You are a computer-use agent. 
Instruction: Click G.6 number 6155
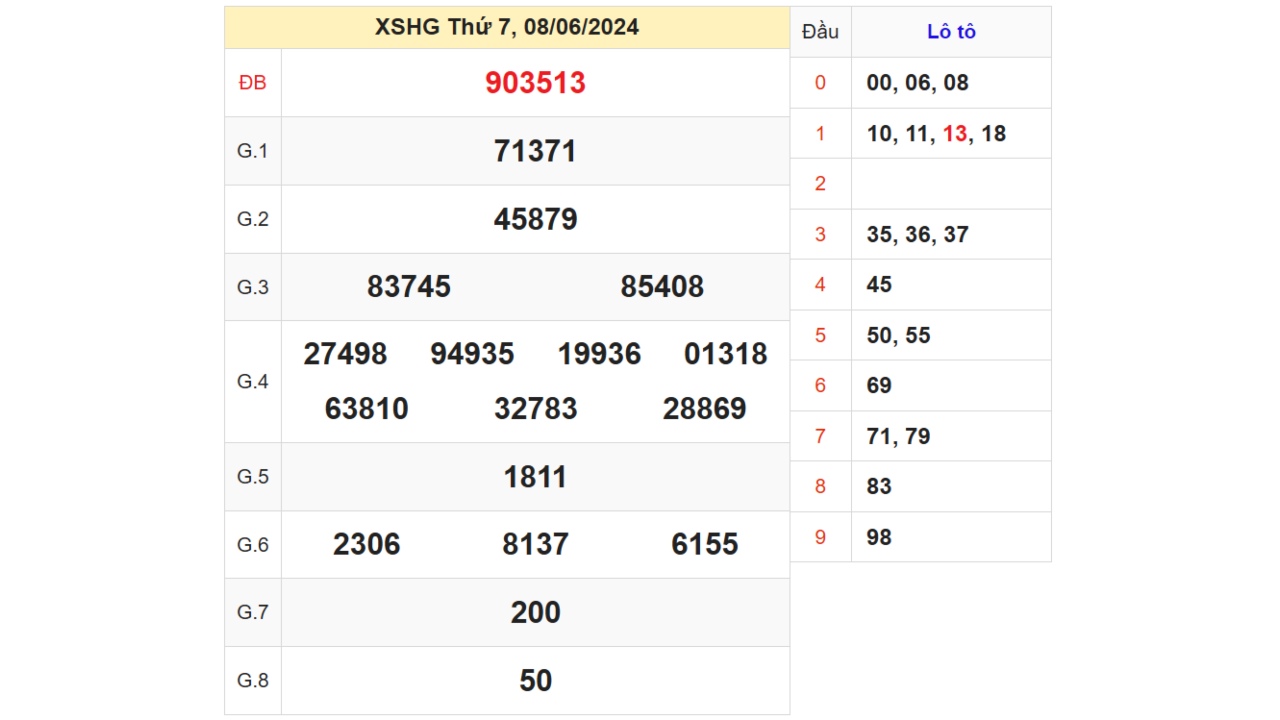(x=705, y=545)
